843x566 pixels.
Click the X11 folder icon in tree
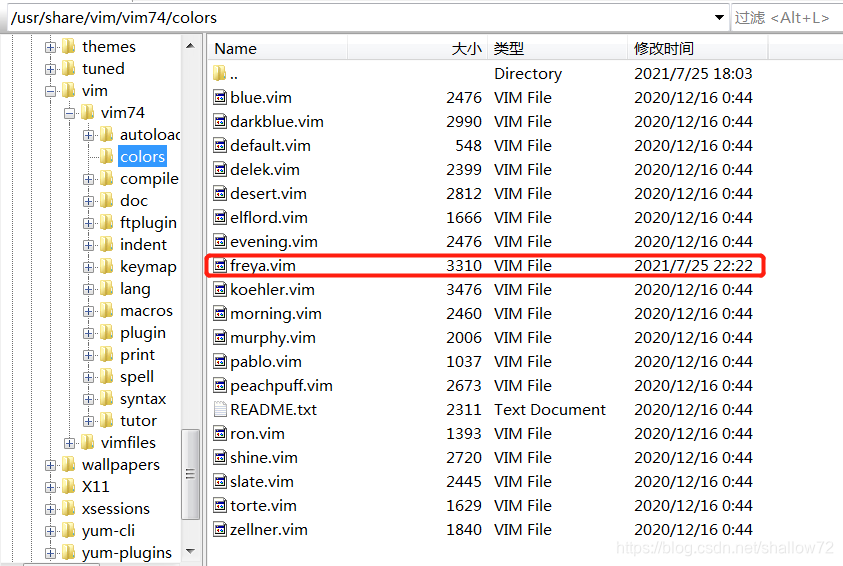pos(68,486)
